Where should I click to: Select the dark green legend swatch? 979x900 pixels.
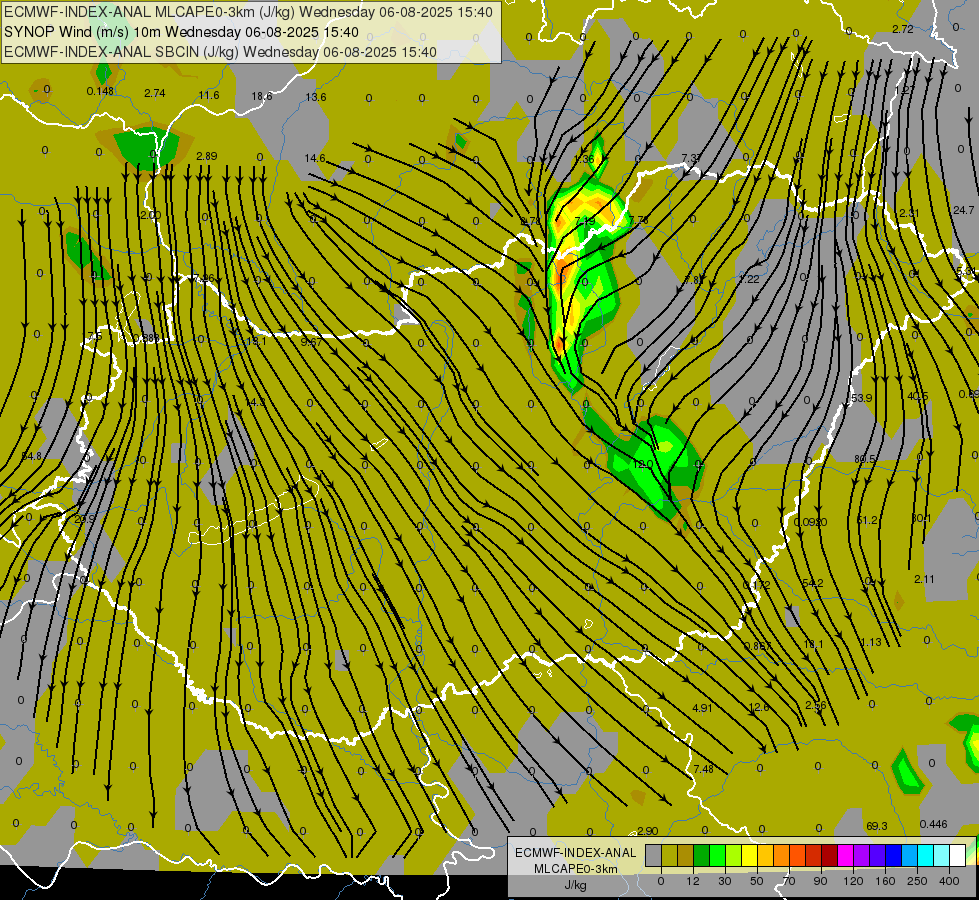point(701,856)
